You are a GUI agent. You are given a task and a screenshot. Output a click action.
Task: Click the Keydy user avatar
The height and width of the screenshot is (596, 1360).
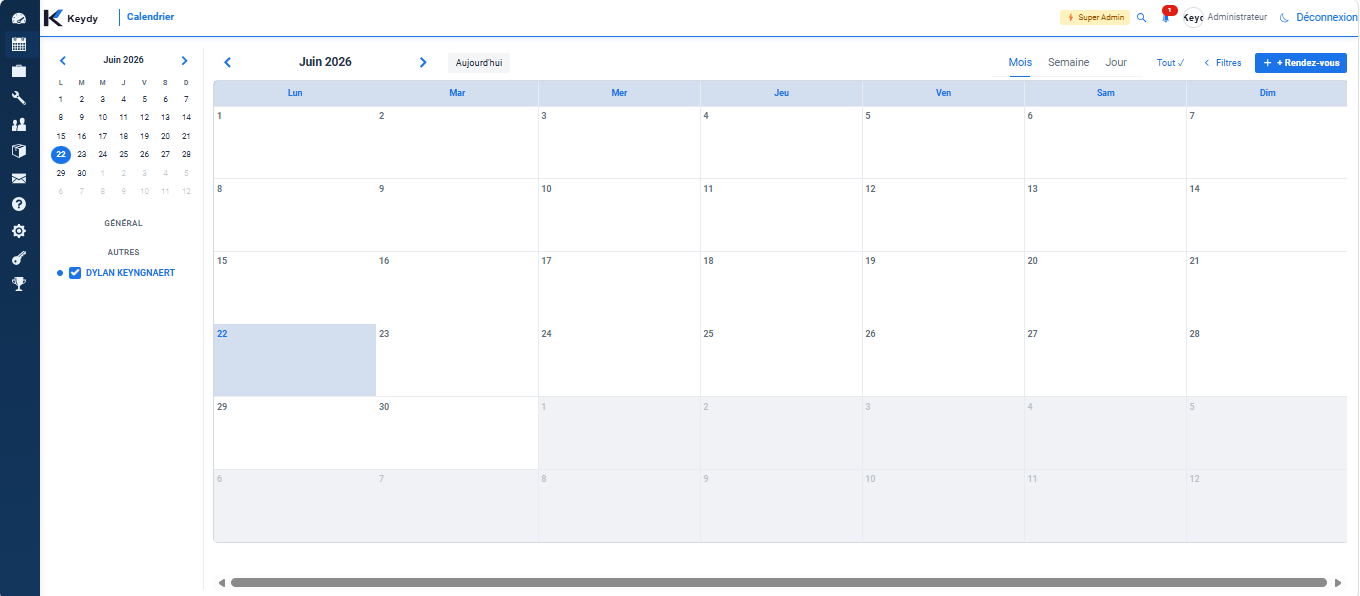(1193, 17)
